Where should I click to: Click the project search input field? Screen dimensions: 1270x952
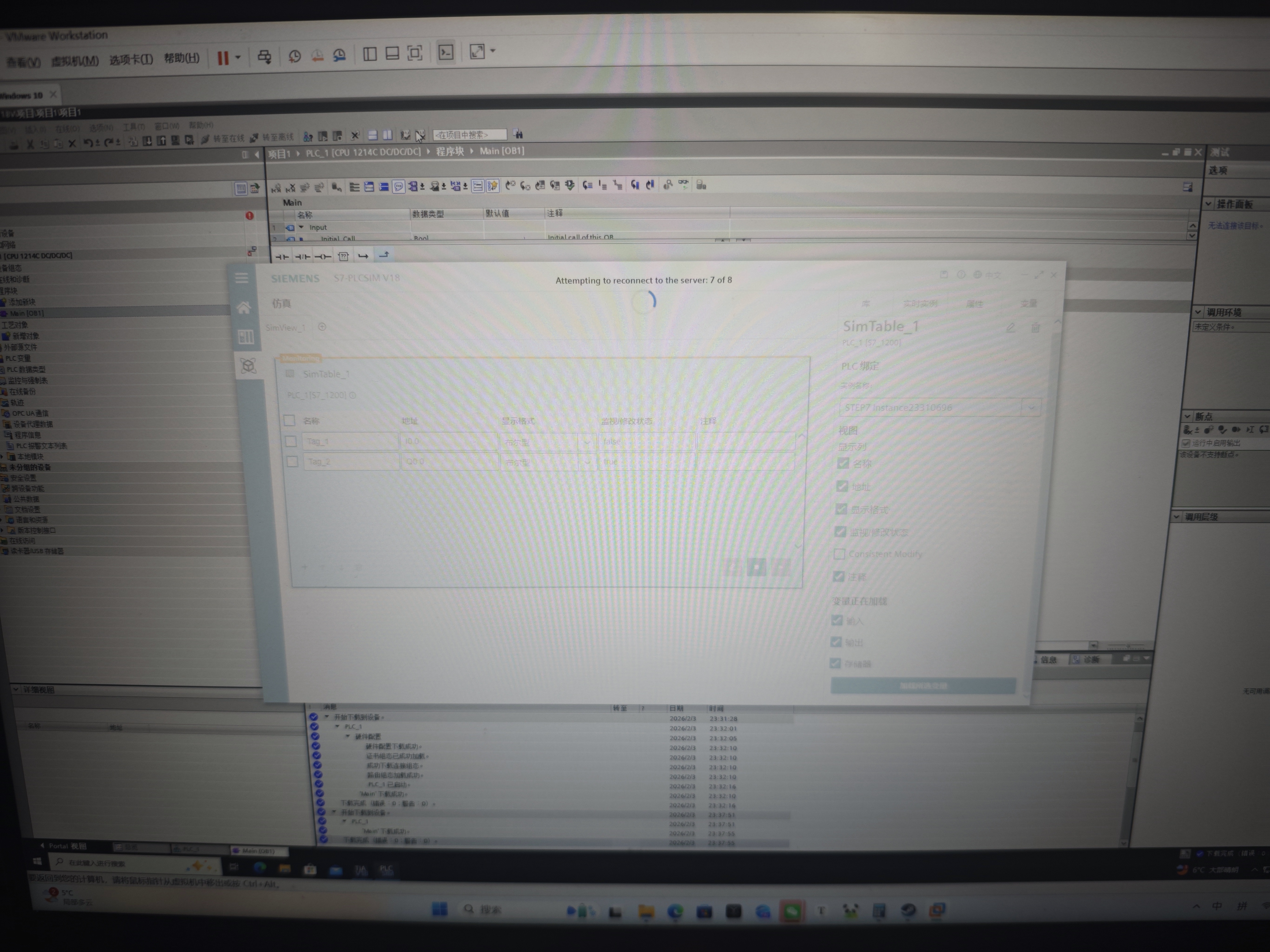click(470, 135)
